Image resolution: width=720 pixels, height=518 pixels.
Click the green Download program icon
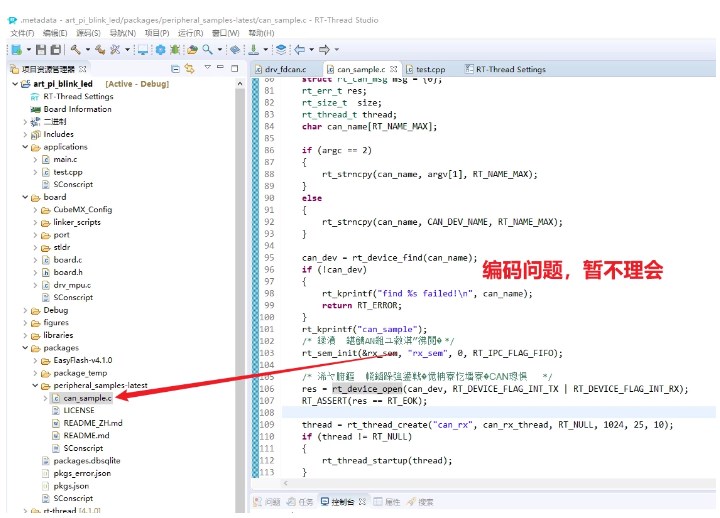[x=253, y=50]
